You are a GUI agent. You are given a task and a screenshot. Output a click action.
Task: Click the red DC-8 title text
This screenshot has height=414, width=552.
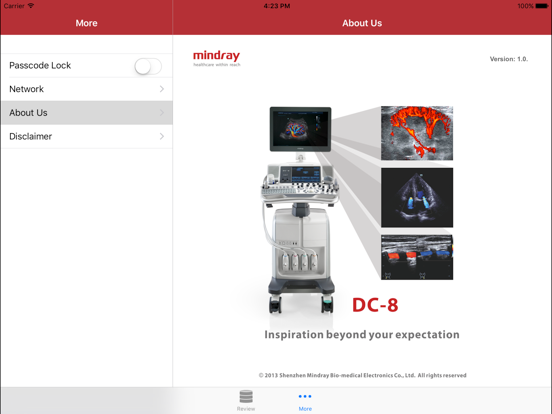coord(375,305)
